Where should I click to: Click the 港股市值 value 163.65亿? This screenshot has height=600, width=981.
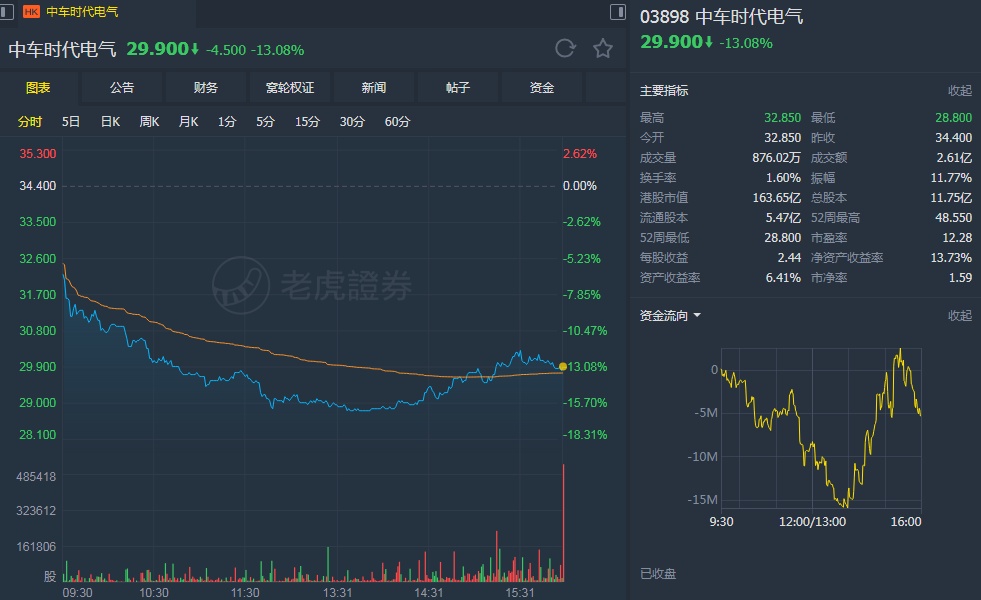pos(776,198)
